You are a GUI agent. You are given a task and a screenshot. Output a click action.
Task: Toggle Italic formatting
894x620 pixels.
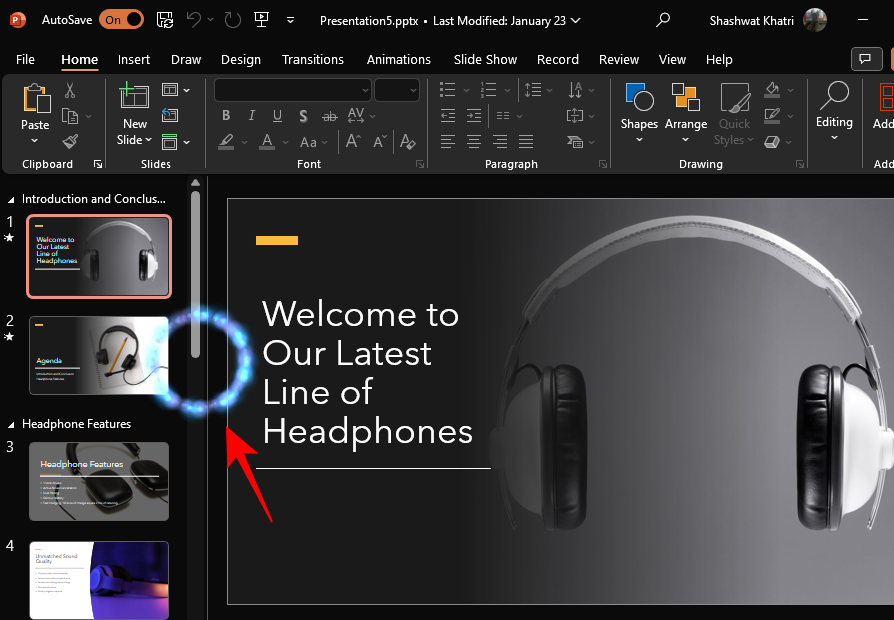coord(252,116)
